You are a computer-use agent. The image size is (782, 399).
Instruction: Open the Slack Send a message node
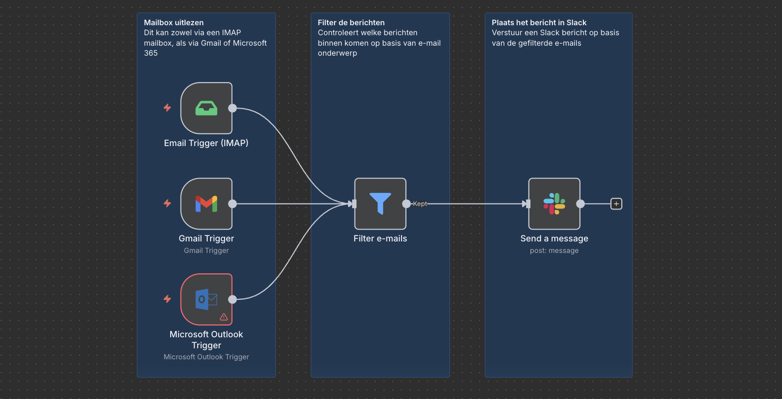click(554, 203)
